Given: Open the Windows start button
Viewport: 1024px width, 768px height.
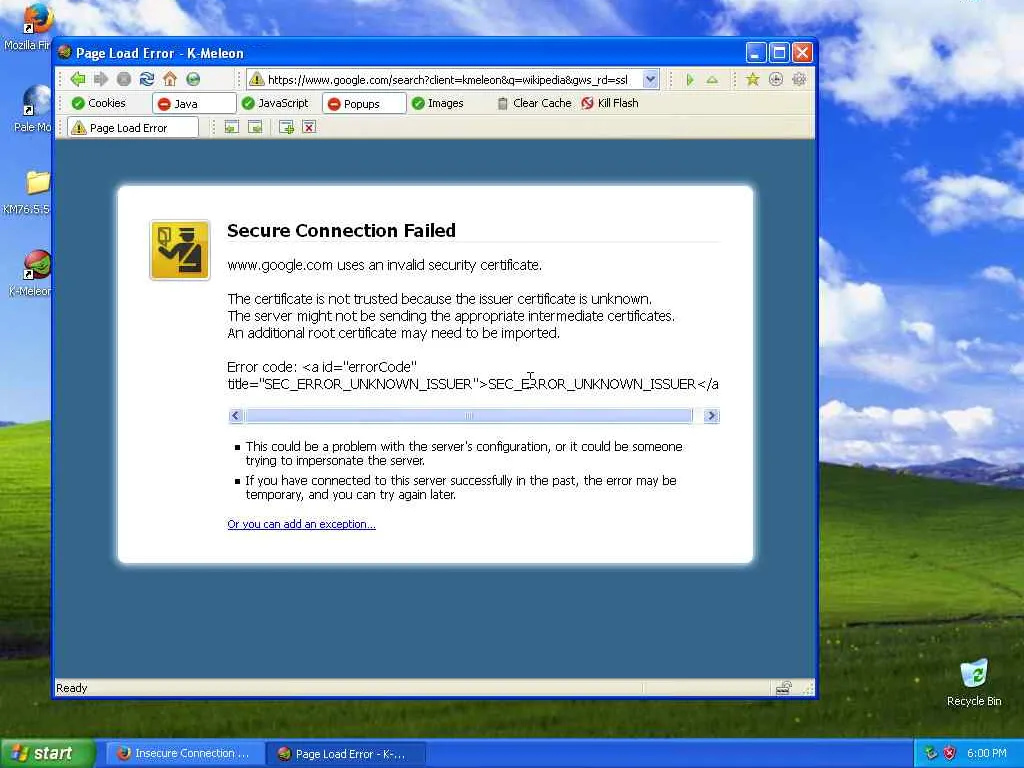Looking at the screenshot, I should pyautogui.click(x=47, y=753).
